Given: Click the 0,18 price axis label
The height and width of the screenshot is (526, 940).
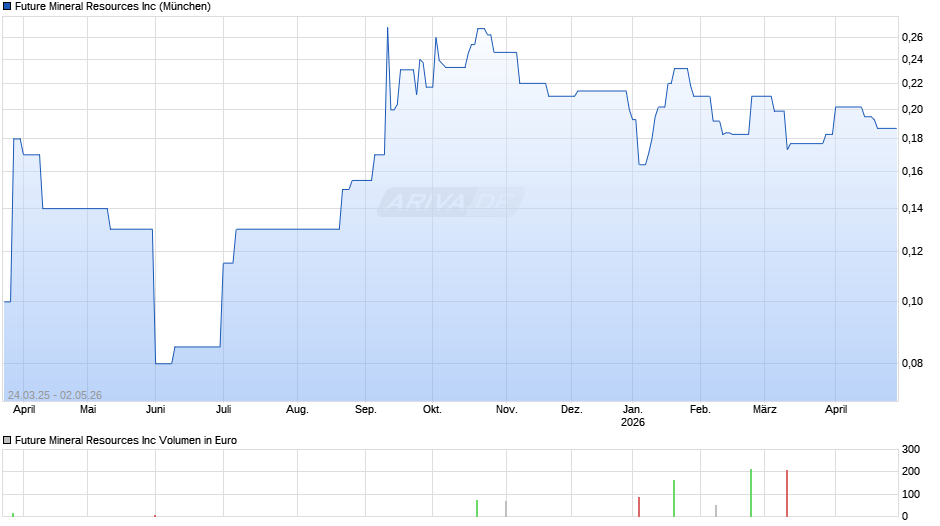Looking at the screenshot, I should [x=912, y=139].
